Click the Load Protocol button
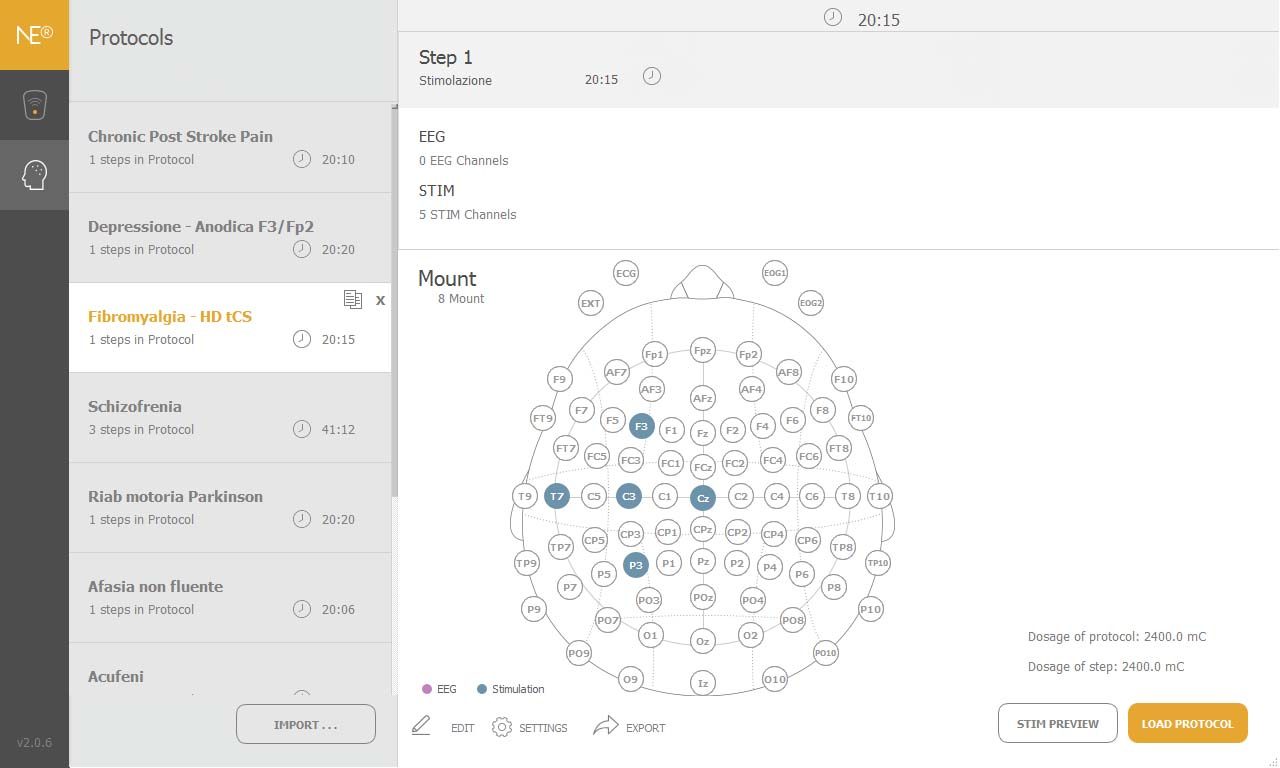The height and width of the screenshot is (768, 1280). pyautogui.click(x=1187, y=723)
